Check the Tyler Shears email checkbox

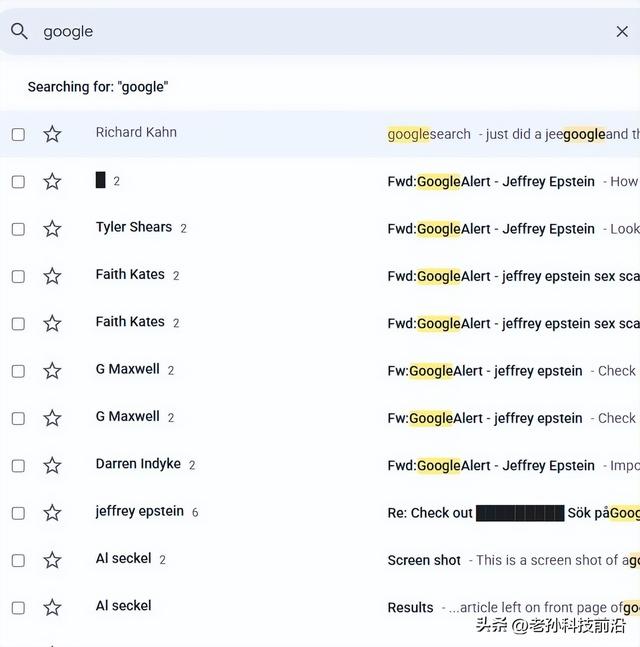tap(18, 229)
